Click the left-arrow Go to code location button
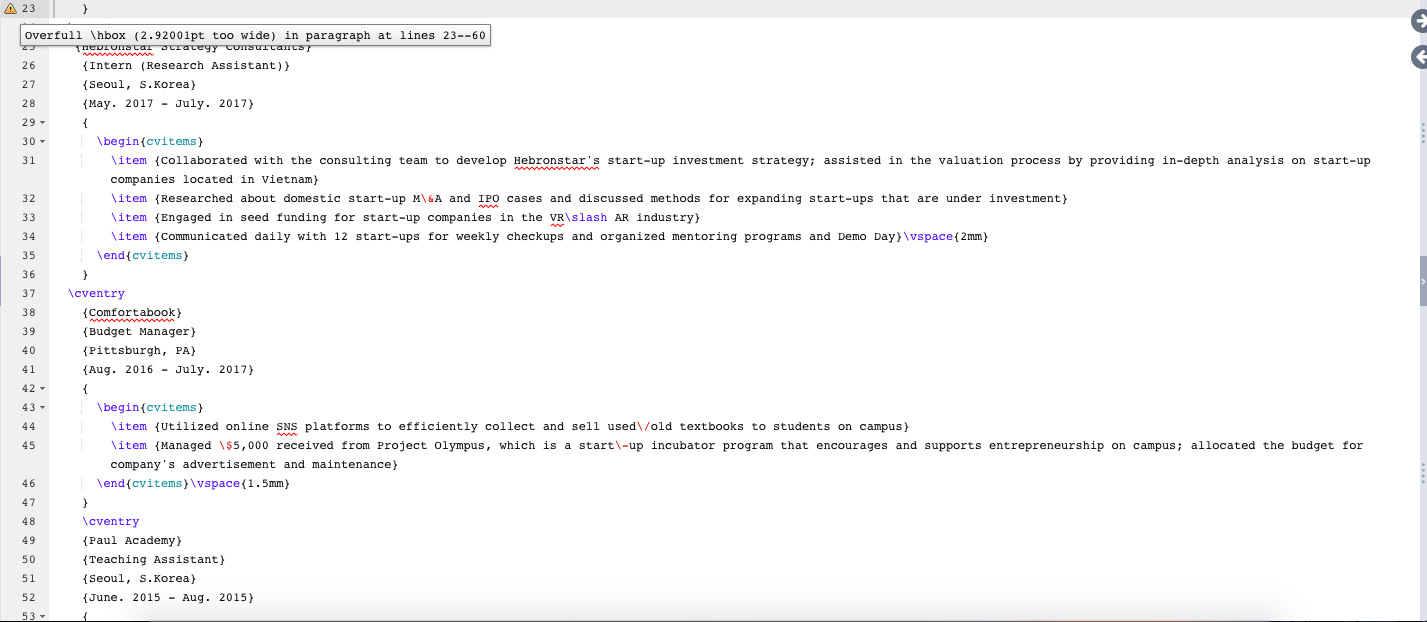 pyautogui.click(x=1420, y=58)
